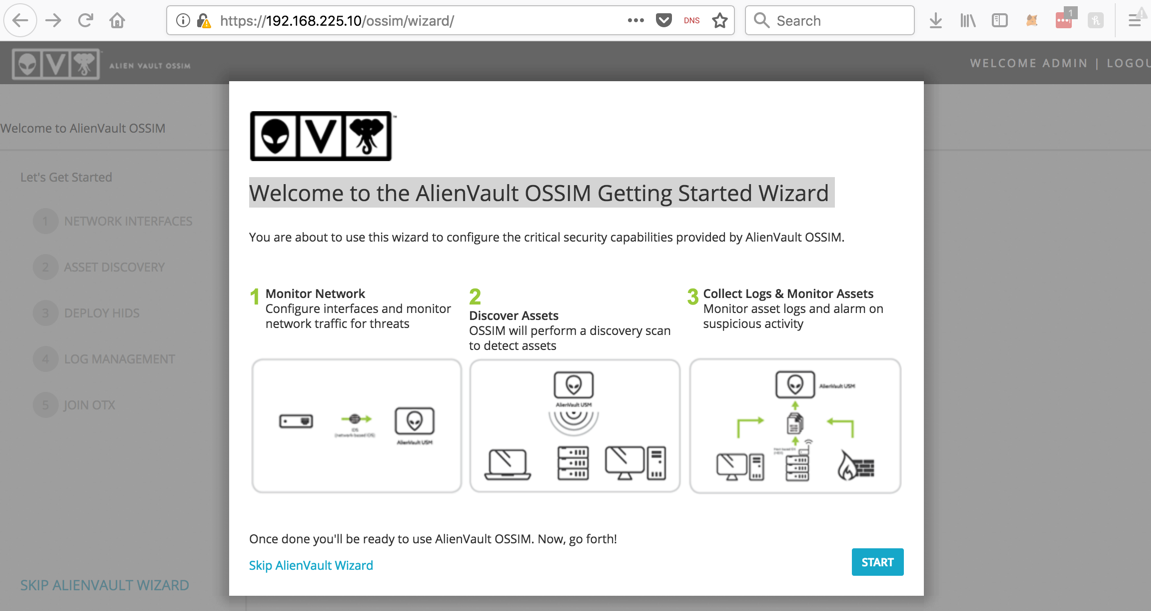Click the Skip AlienVault Wizard link
The height and width of the screenshot is (611, 1151).
point(311,565)
